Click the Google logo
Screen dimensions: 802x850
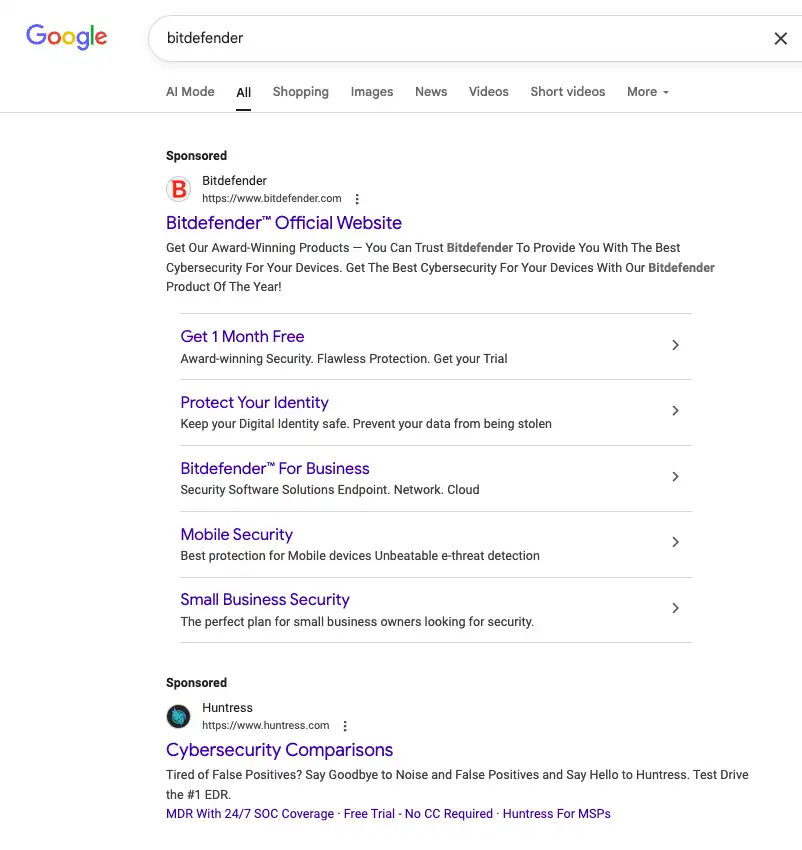pos(67,37)
